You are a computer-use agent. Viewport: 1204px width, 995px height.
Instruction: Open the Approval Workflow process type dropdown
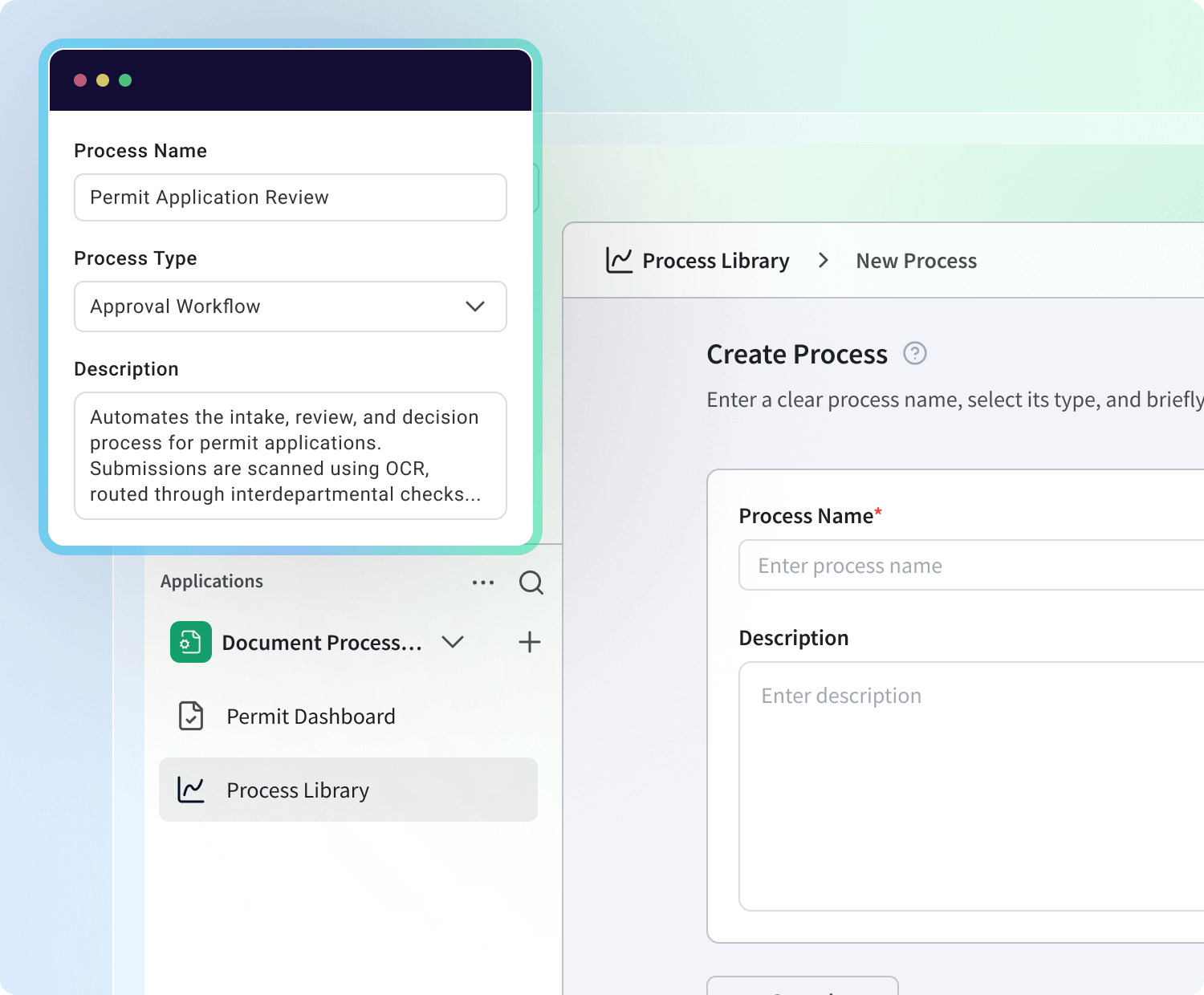(290, 307)
